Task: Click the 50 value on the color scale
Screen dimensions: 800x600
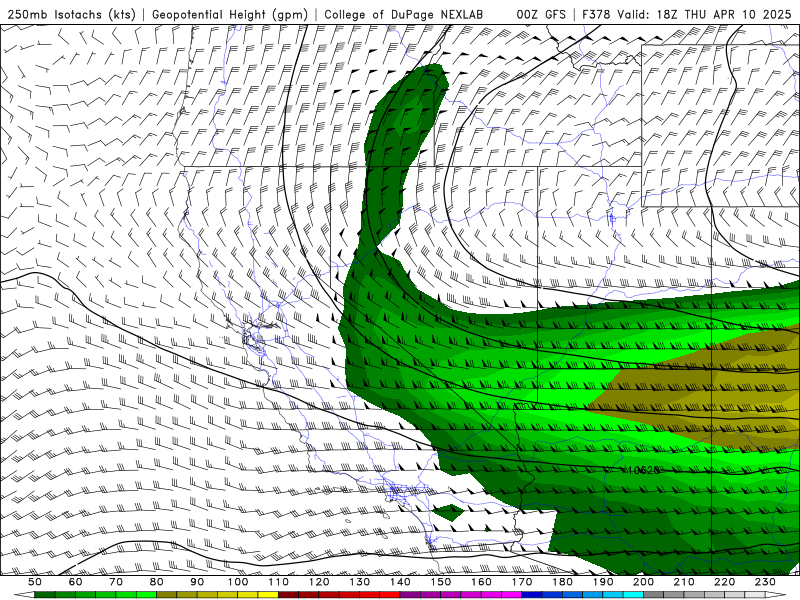Action: (35, 582)
